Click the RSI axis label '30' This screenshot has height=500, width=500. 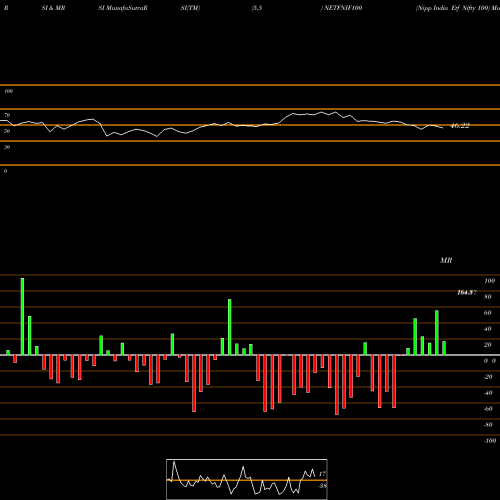[7, 147]
